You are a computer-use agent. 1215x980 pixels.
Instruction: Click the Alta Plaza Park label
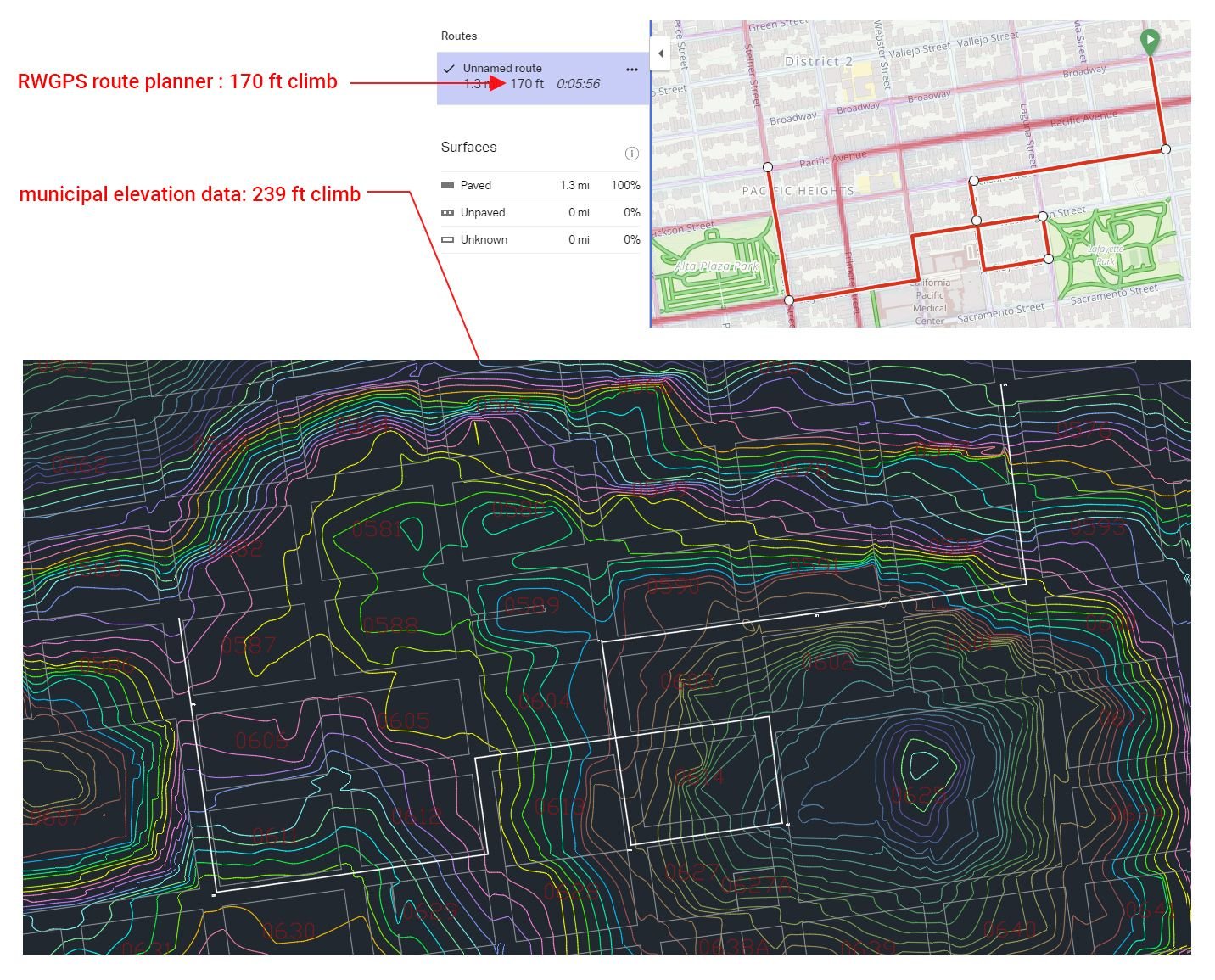coord(717,266)
